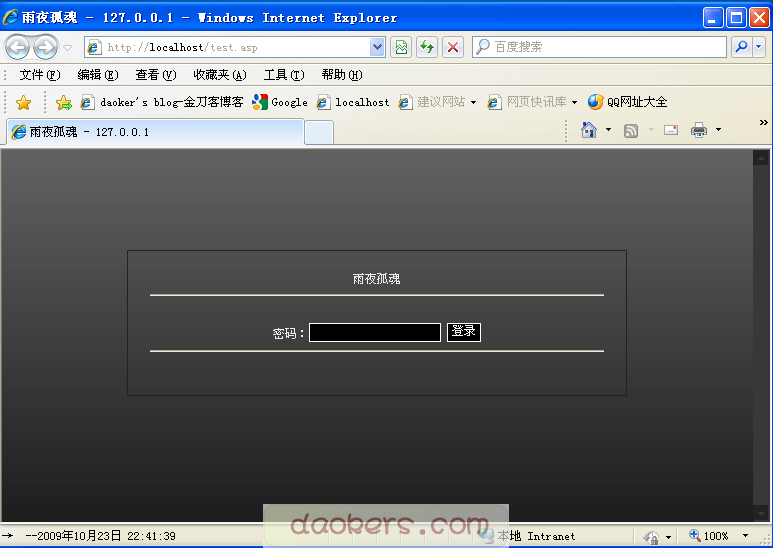Image resolution: width=773 pixels, height=548 pixels.
Task: Expand the RSS feeds dropdown arrow
Action: click(x=651, y=130)
